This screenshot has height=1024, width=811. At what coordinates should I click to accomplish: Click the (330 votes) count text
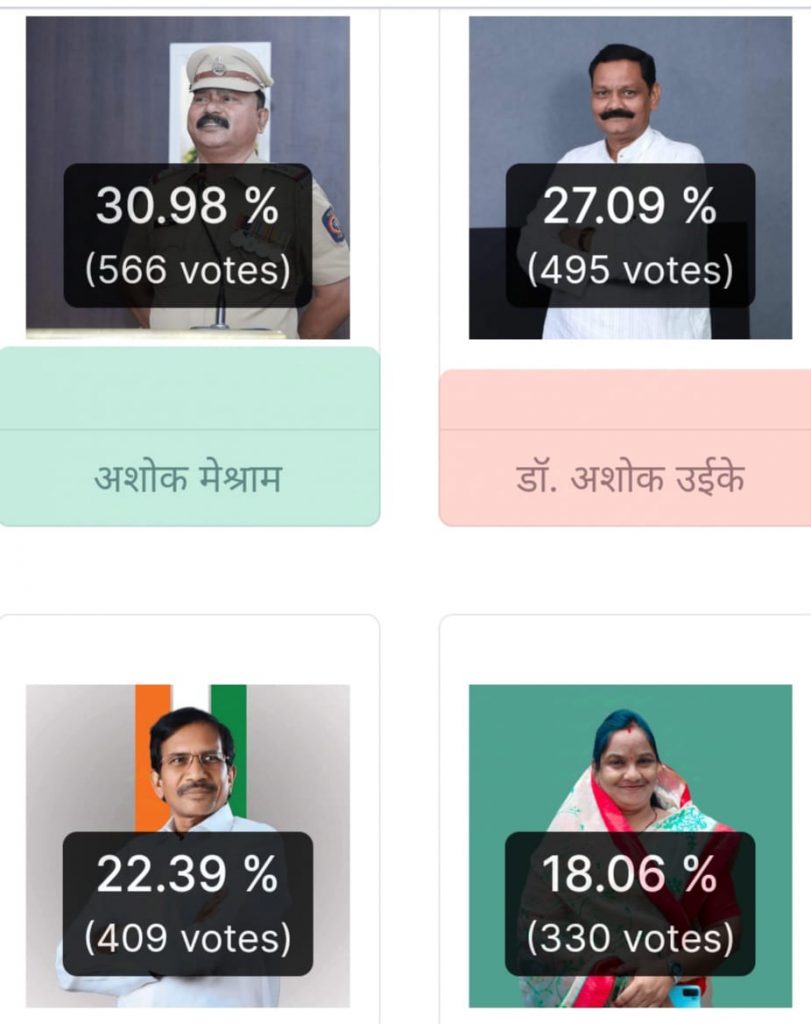(x=630, y=938)
